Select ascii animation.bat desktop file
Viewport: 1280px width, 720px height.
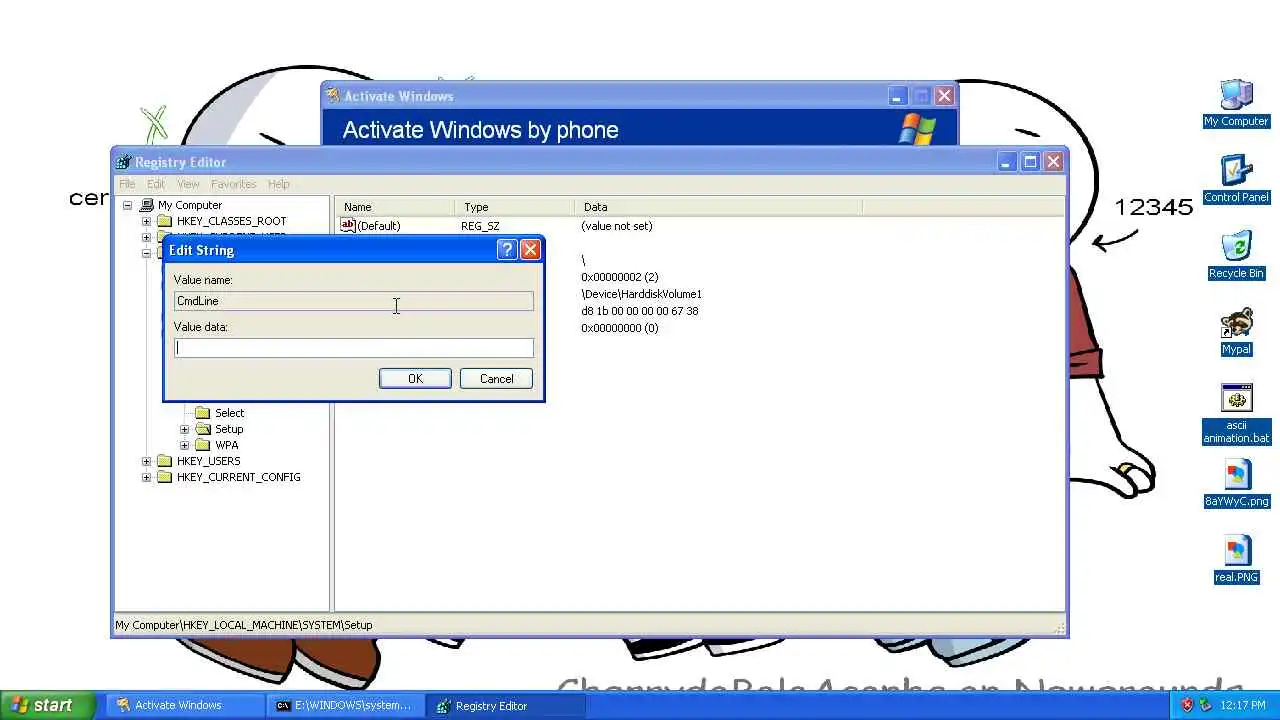pos(1236,414)
